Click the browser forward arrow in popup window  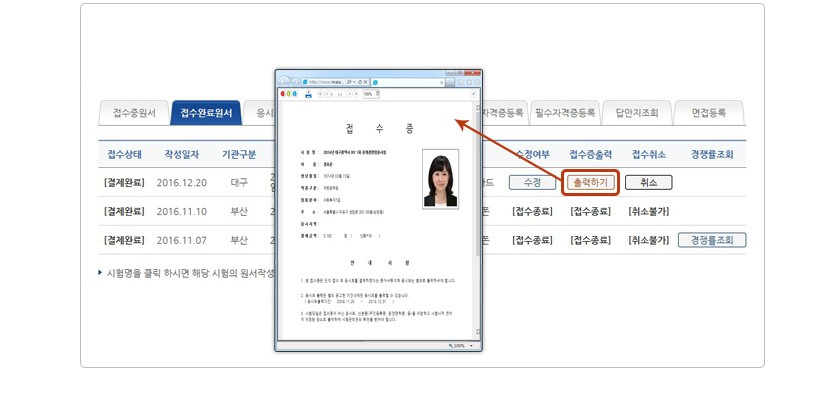(296, 82)
